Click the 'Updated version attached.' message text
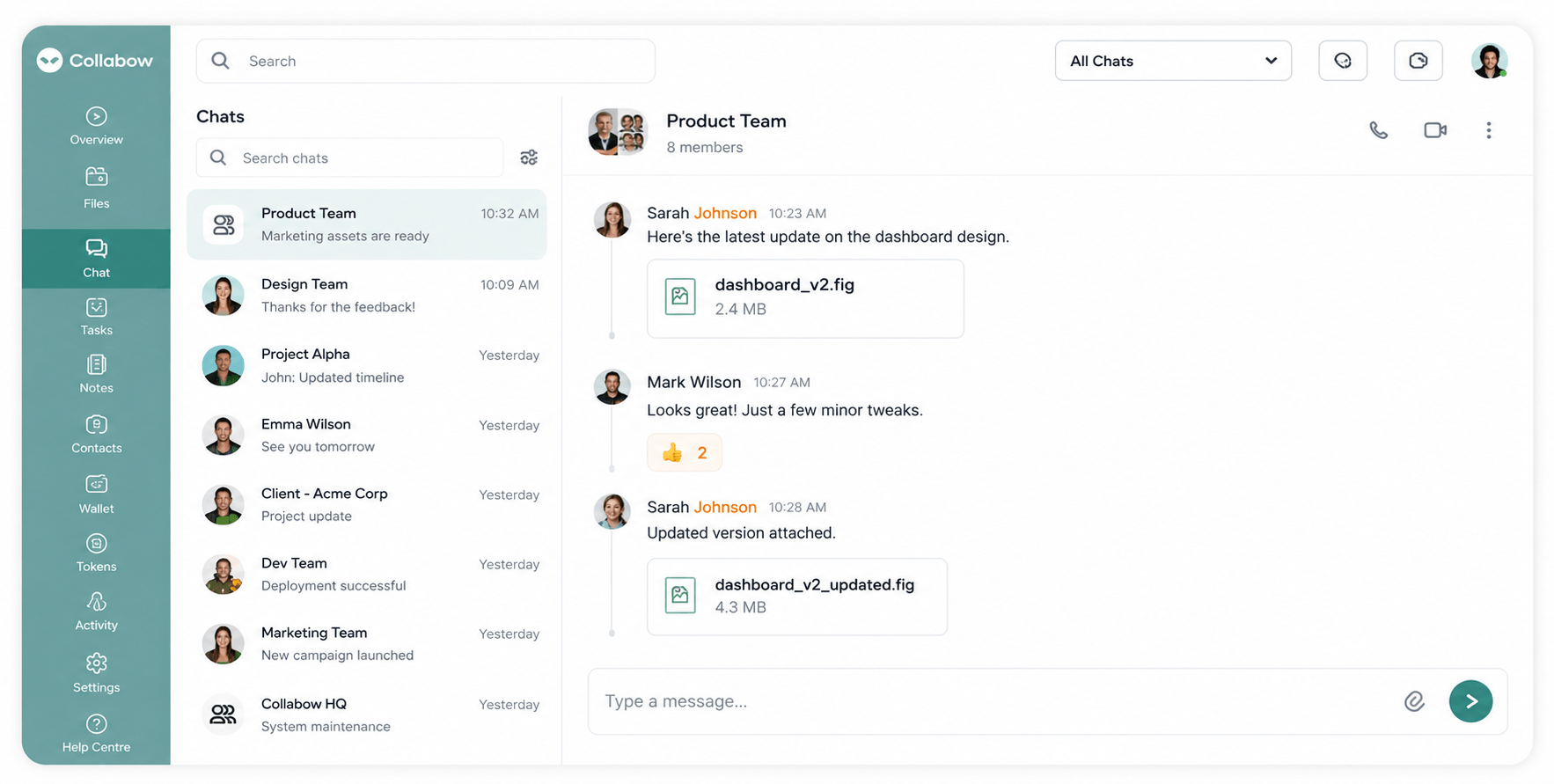The image size is (1554, 784). (741, 532)
